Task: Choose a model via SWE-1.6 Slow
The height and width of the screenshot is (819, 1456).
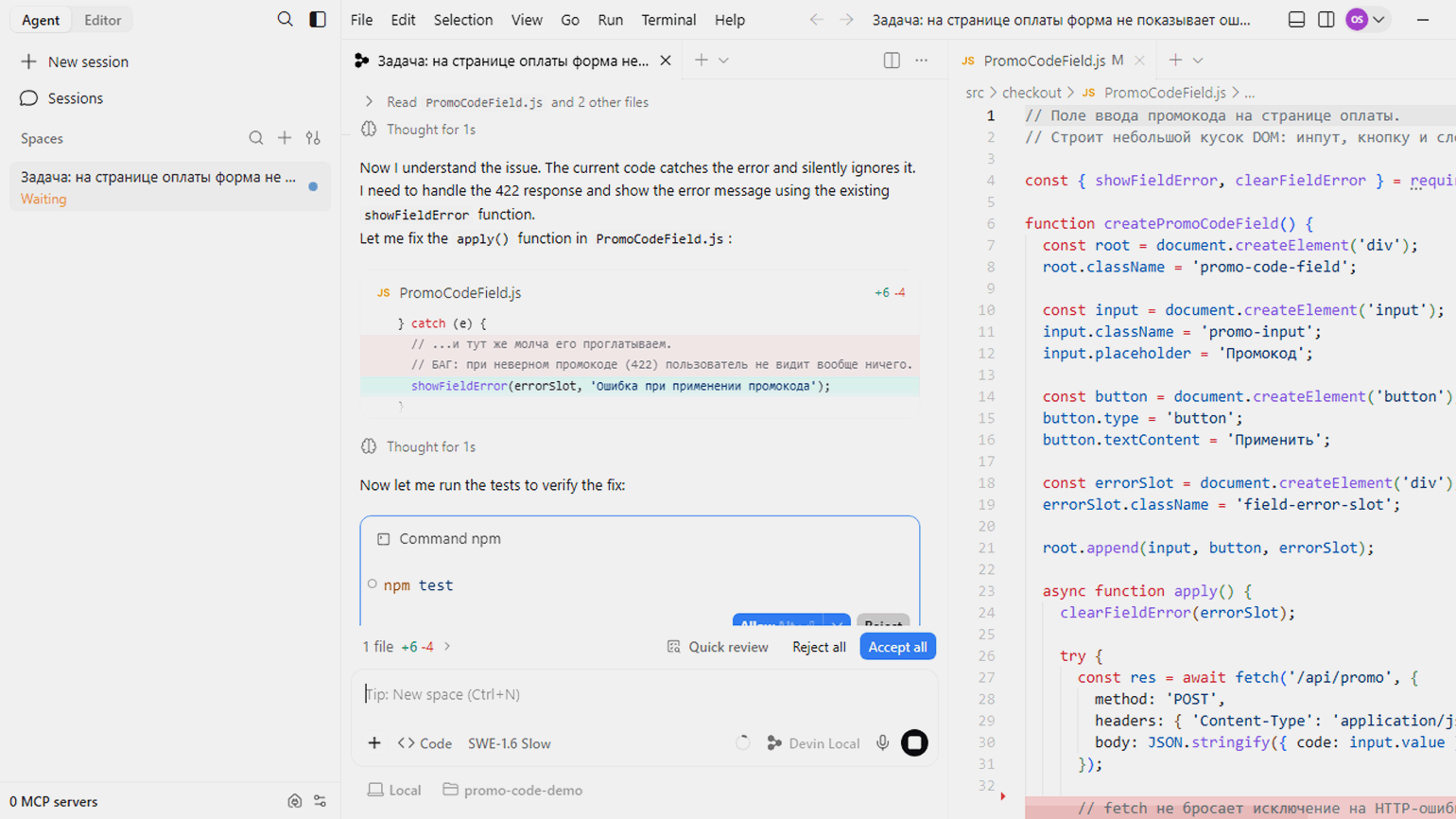Action: click(x=510, y=743)
